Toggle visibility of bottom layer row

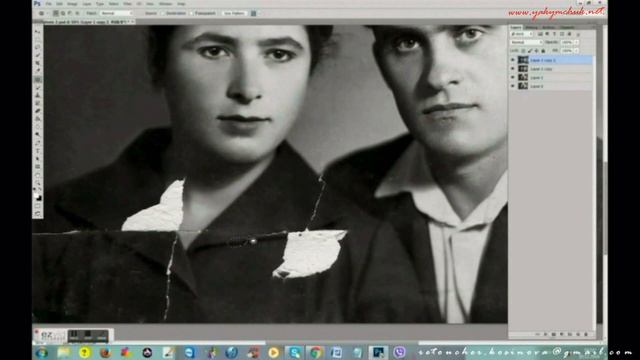[513, 86]
